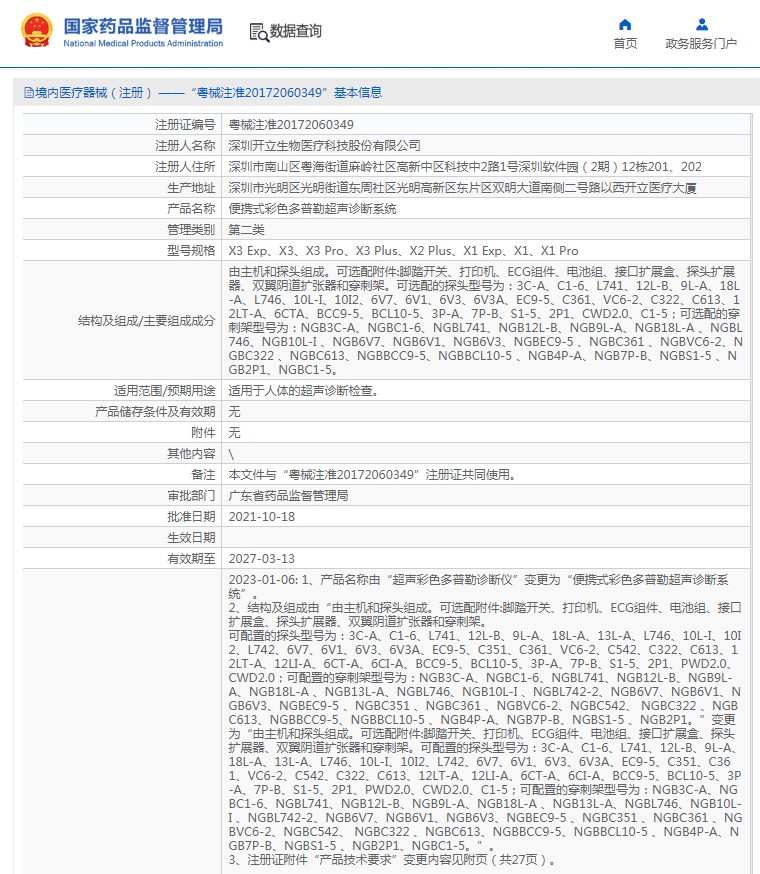The image size is (760, 874).
Task: Click the 数据查询 magnifier document icon
Action: pyautogui.click(x=258, y=32)
